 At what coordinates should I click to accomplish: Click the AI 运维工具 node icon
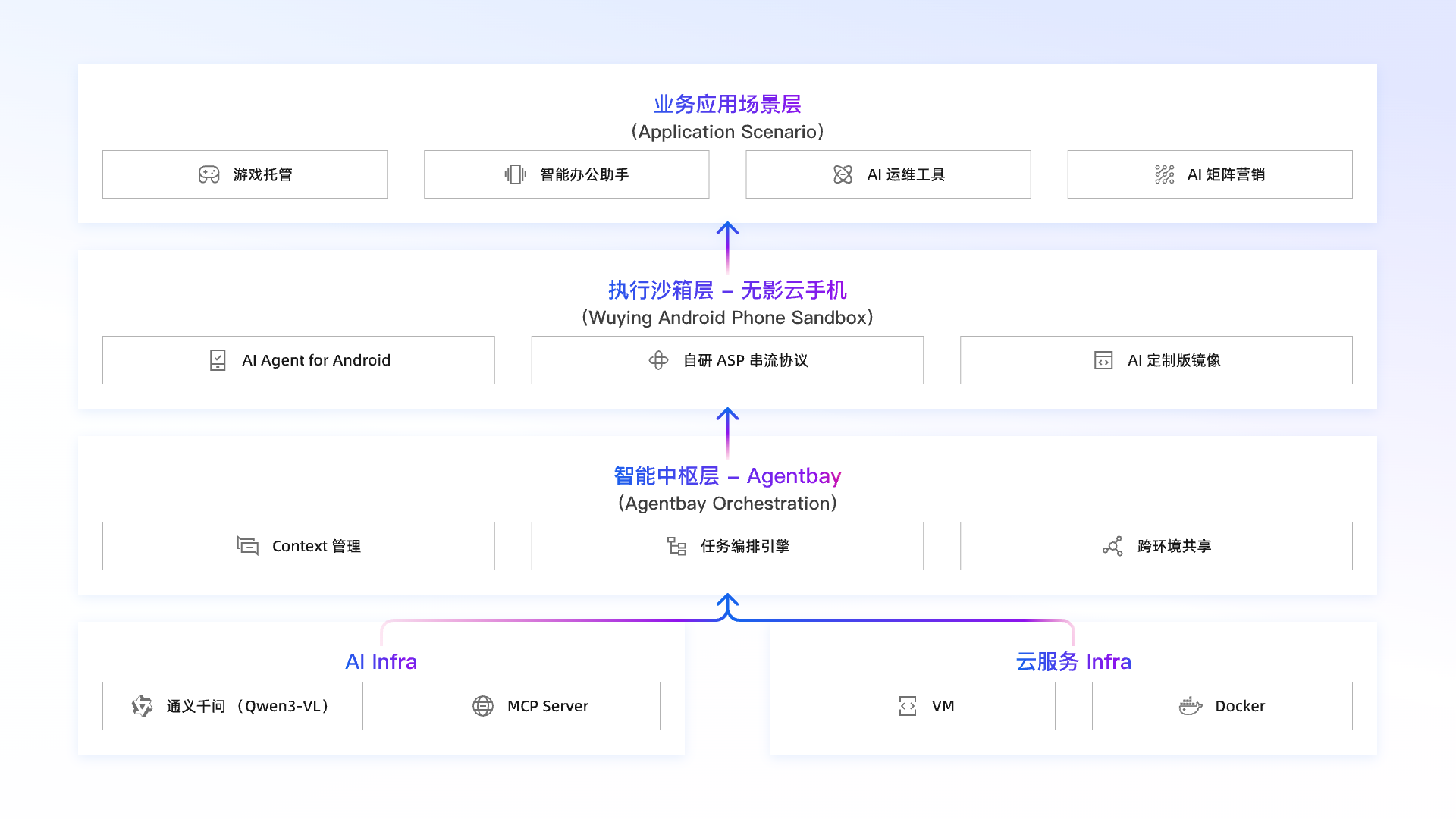point(842,174)
